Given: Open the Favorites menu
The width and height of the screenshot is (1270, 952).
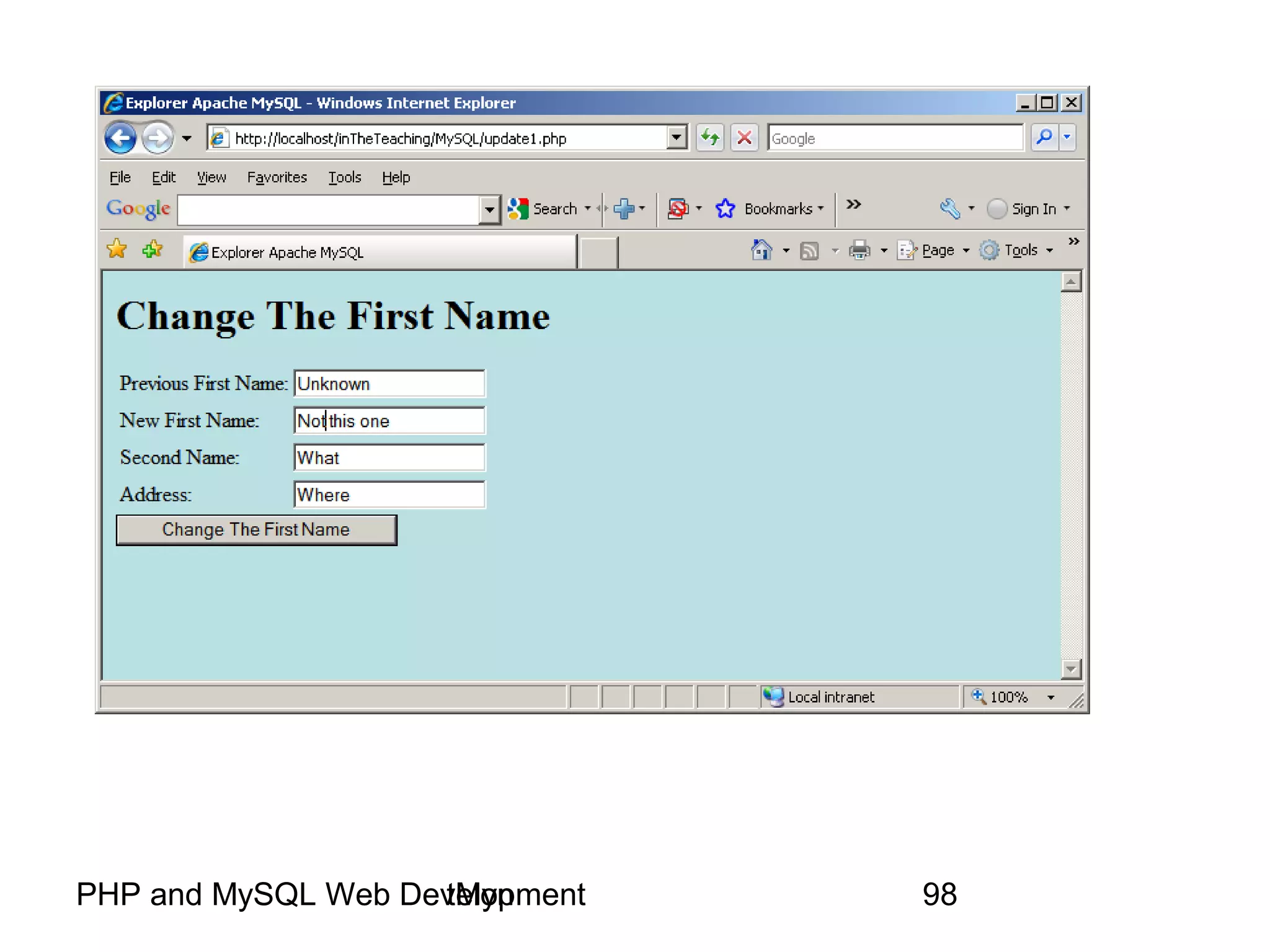Looking at the screenshot, I should click(277, 177).
